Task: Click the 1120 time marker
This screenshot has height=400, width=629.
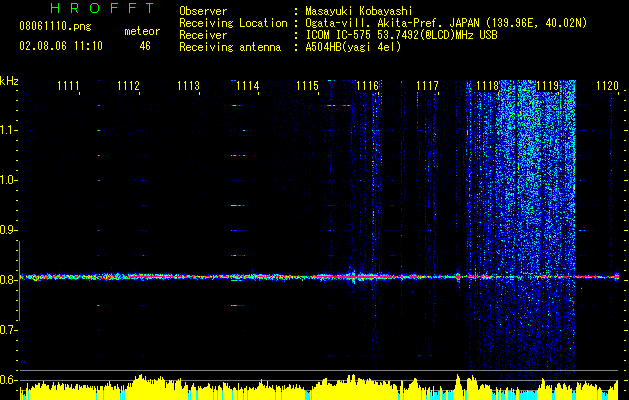Action: (x=607, y=85)
